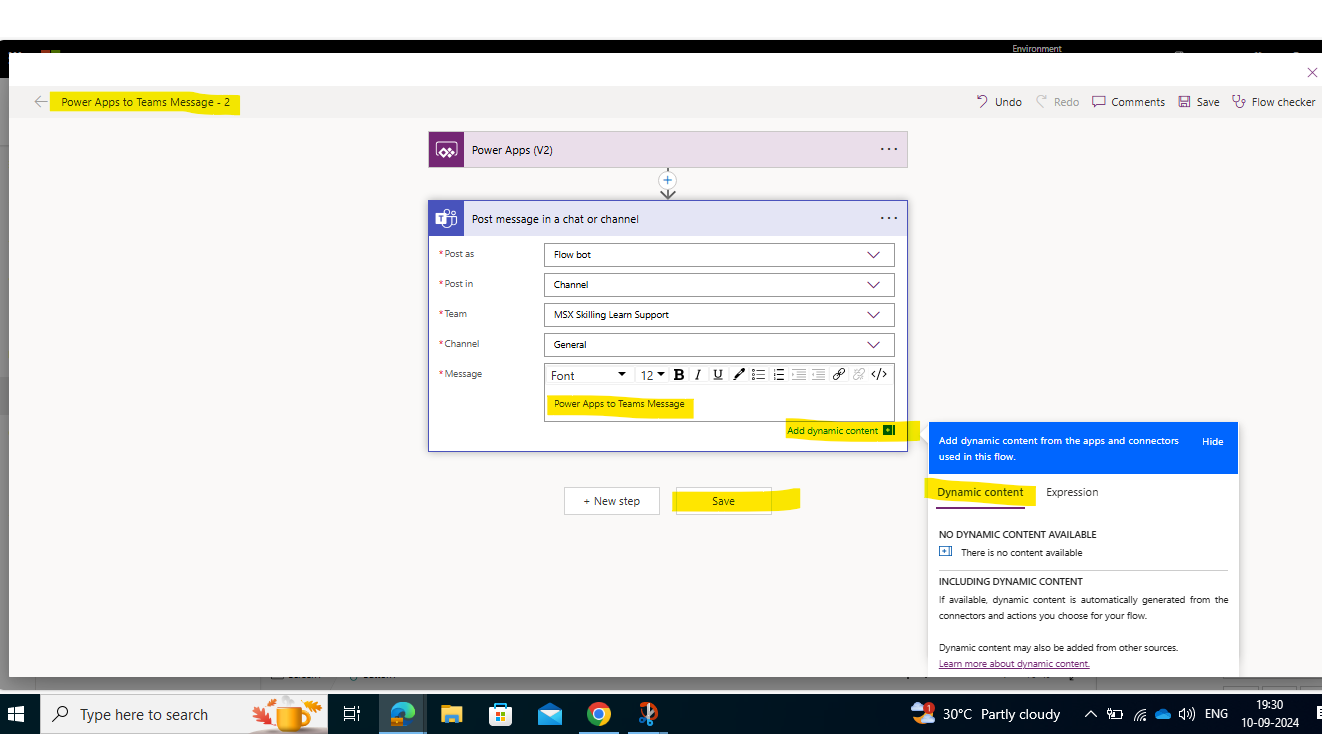Run the Flow checker
The width and height of the screenshot is (1322, 734).
1273,102
